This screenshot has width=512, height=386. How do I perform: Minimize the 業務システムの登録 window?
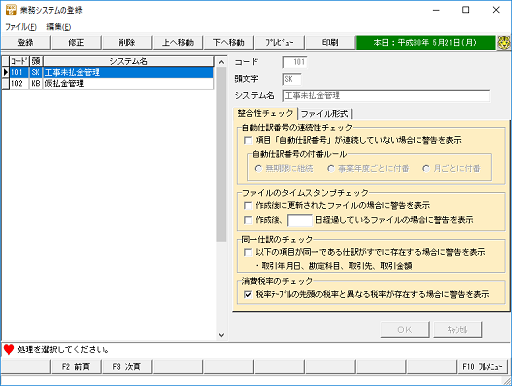pyautogui.click(x=436, y=10)
